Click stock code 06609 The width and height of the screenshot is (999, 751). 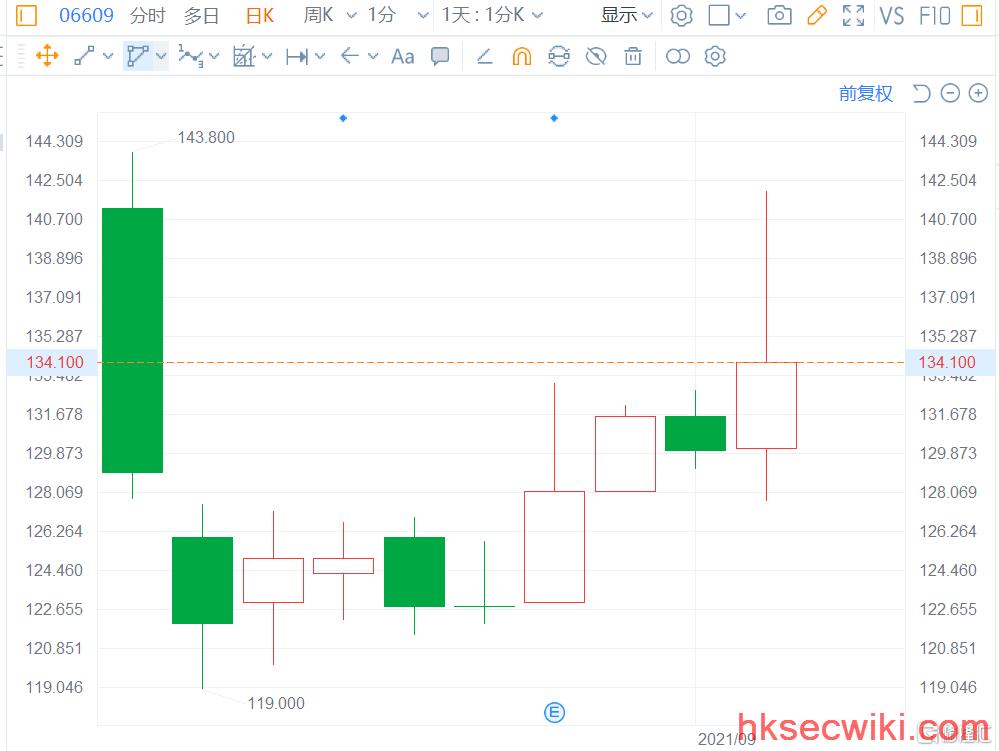click(86, 15)
